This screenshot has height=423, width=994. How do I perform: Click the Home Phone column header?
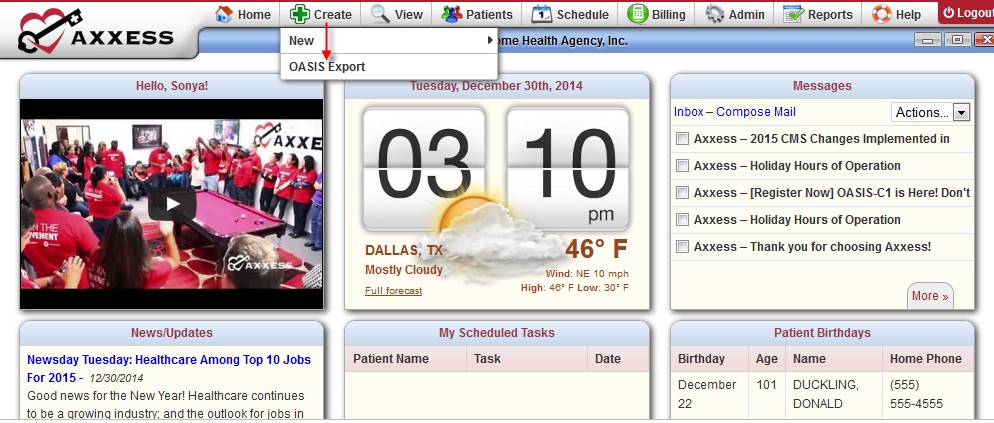926,359
